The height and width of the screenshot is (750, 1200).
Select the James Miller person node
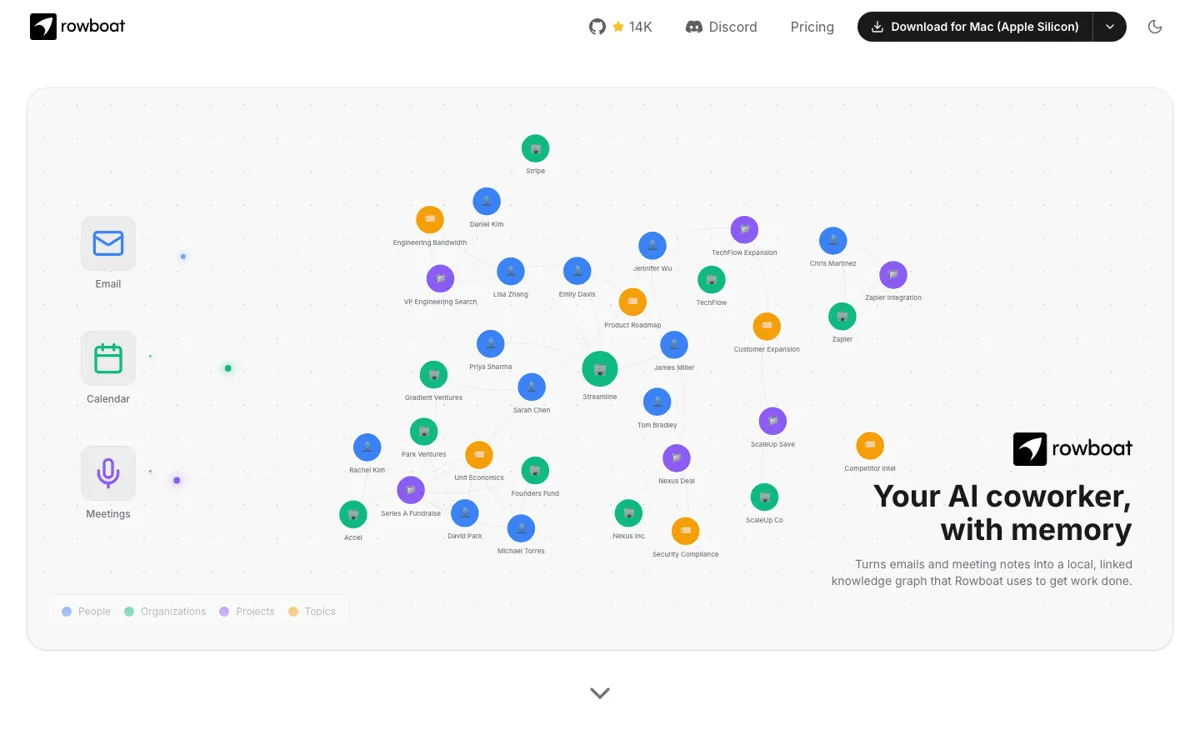tap(674, 345)
